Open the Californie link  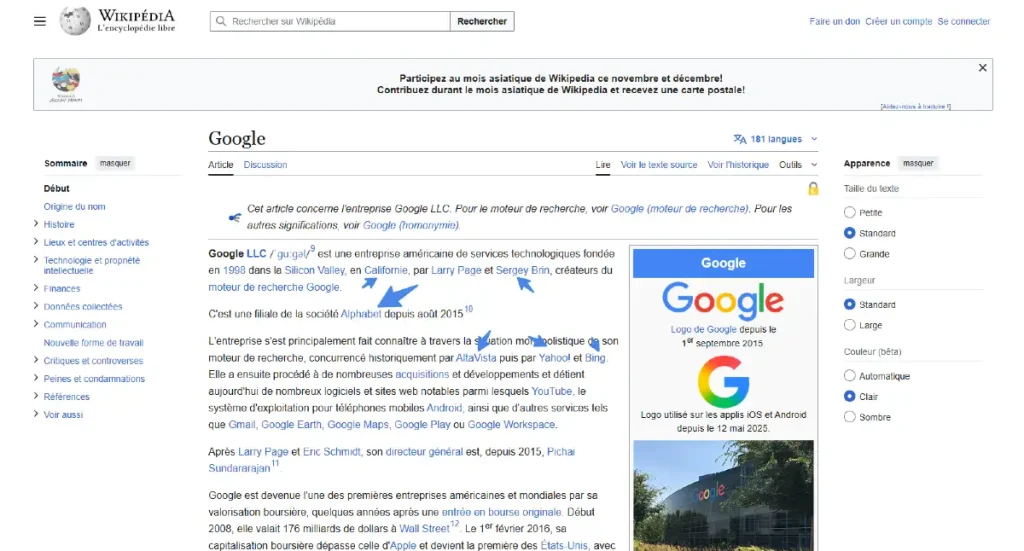click(385, 270)
